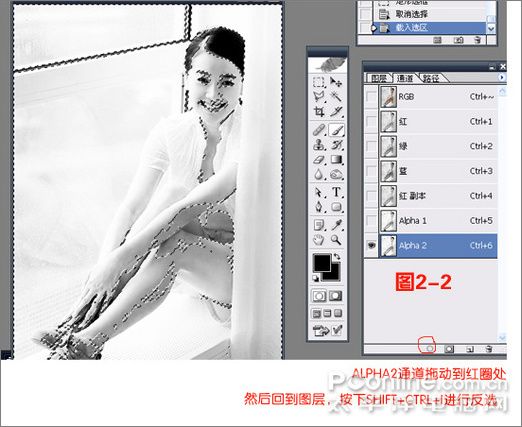Select the Type (T) tool
522x427 pixels.
pyautogui.click(x=336, y=192)
